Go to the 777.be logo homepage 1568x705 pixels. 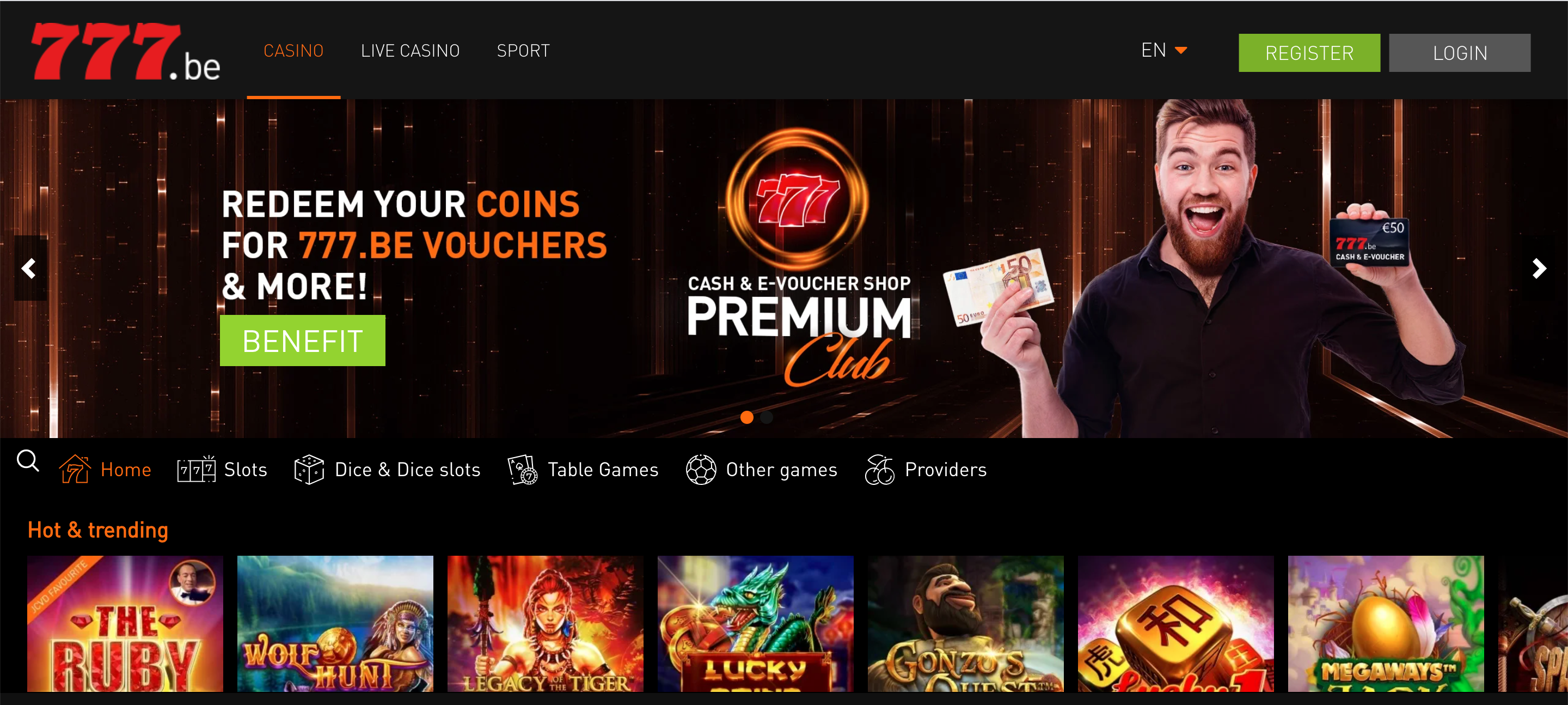125,52
